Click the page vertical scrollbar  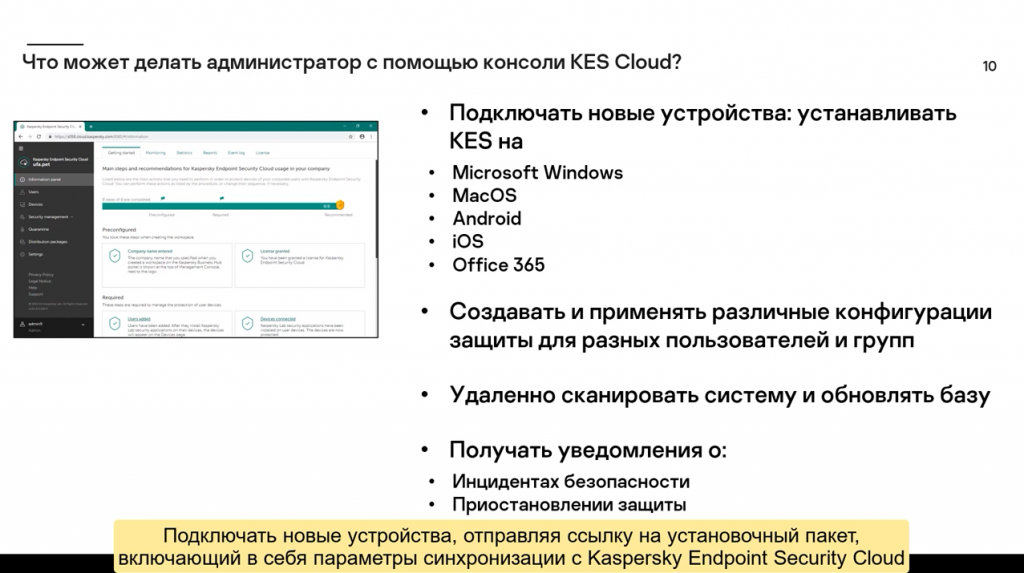tap(376, 209)
